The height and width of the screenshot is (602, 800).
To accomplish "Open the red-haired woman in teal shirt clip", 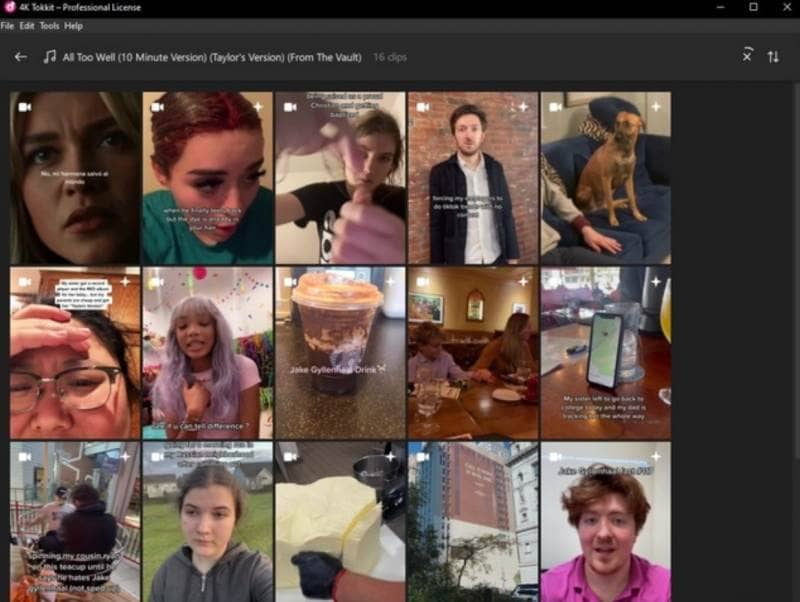I will (x=208, y=178).
